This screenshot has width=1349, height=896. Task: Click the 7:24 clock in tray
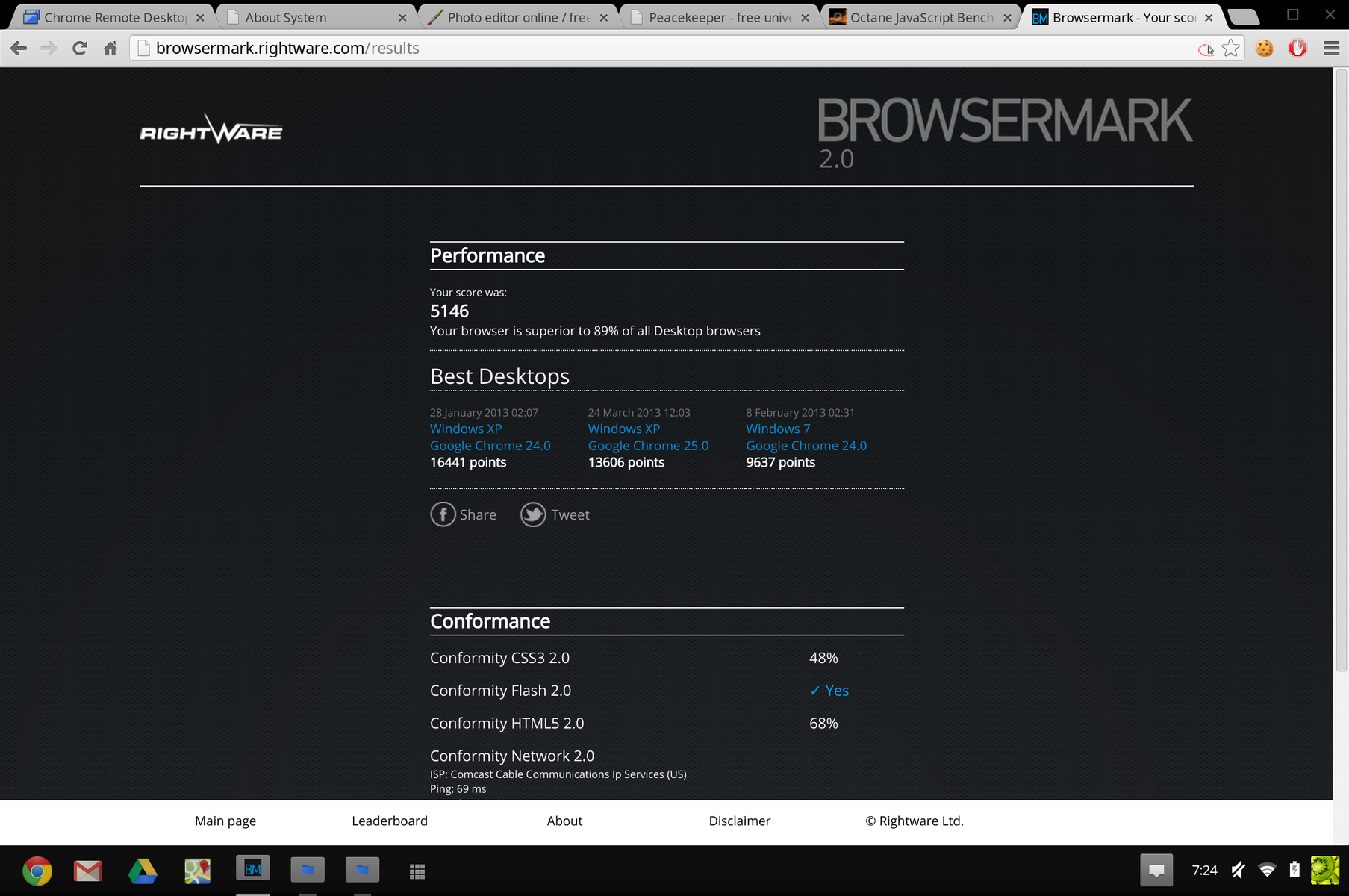tap(1204, 870)
